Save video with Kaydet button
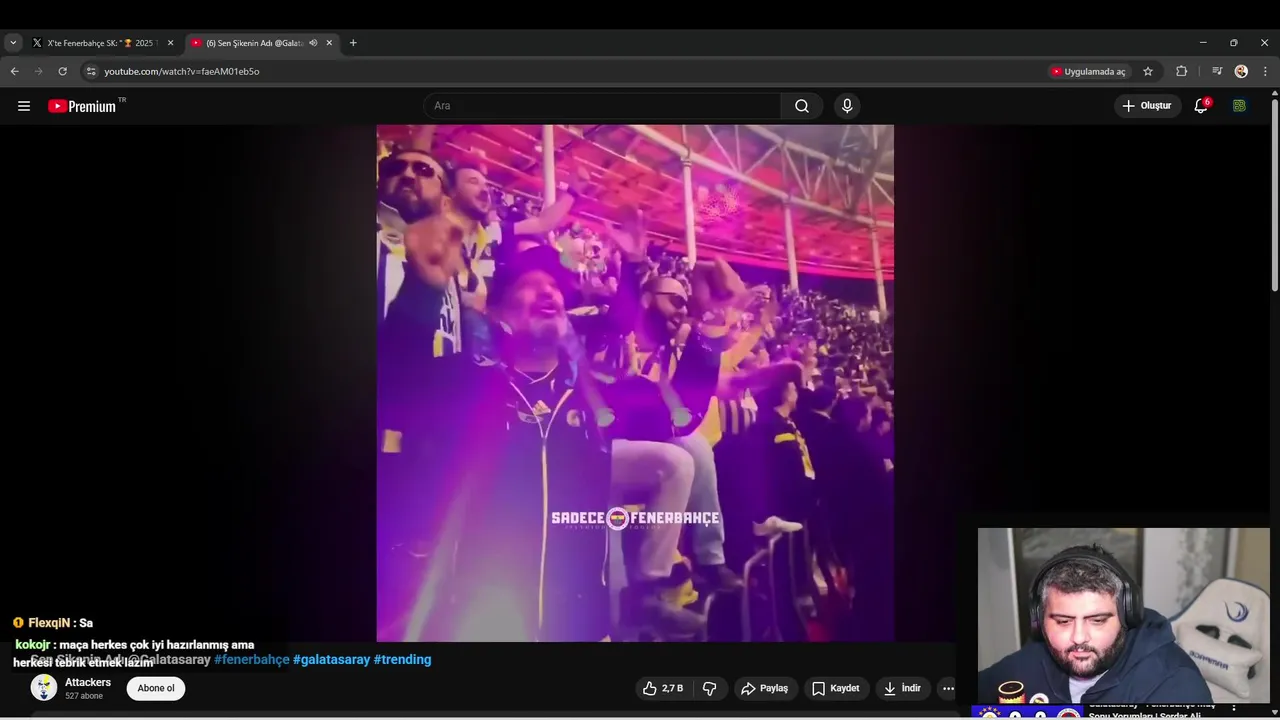1280x720 pixels. 836,688
